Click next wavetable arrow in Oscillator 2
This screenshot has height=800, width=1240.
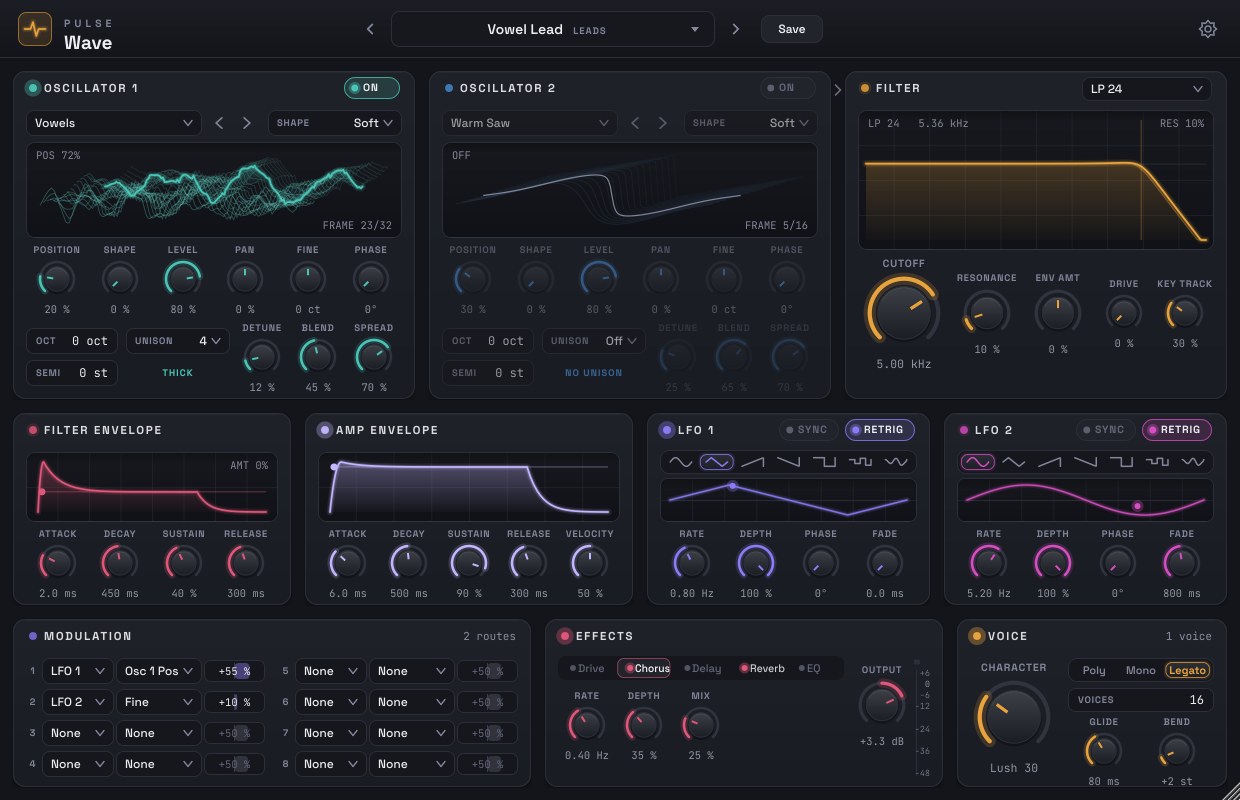click(663, 123)
